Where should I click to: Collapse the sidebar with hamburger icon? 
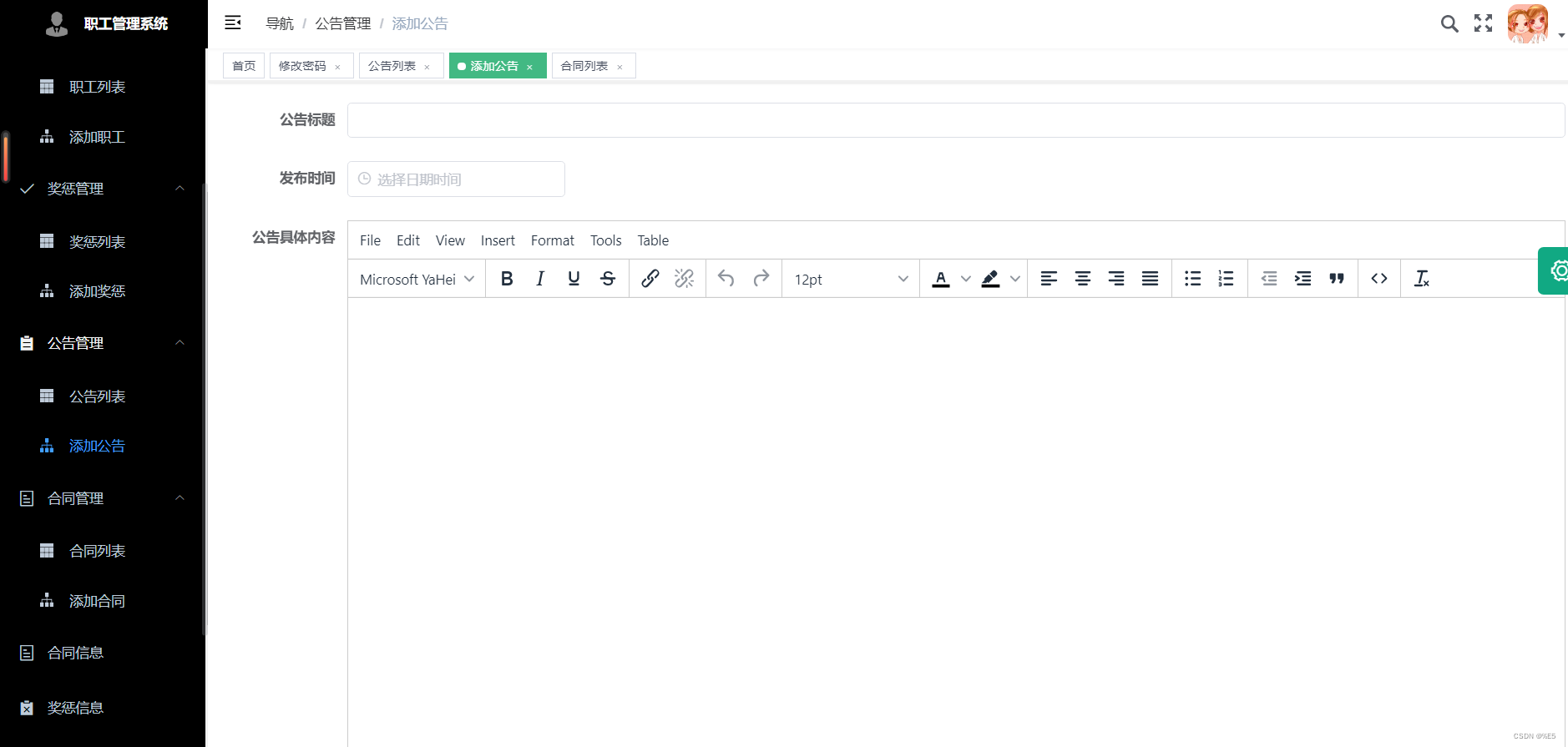click(233, 23)
